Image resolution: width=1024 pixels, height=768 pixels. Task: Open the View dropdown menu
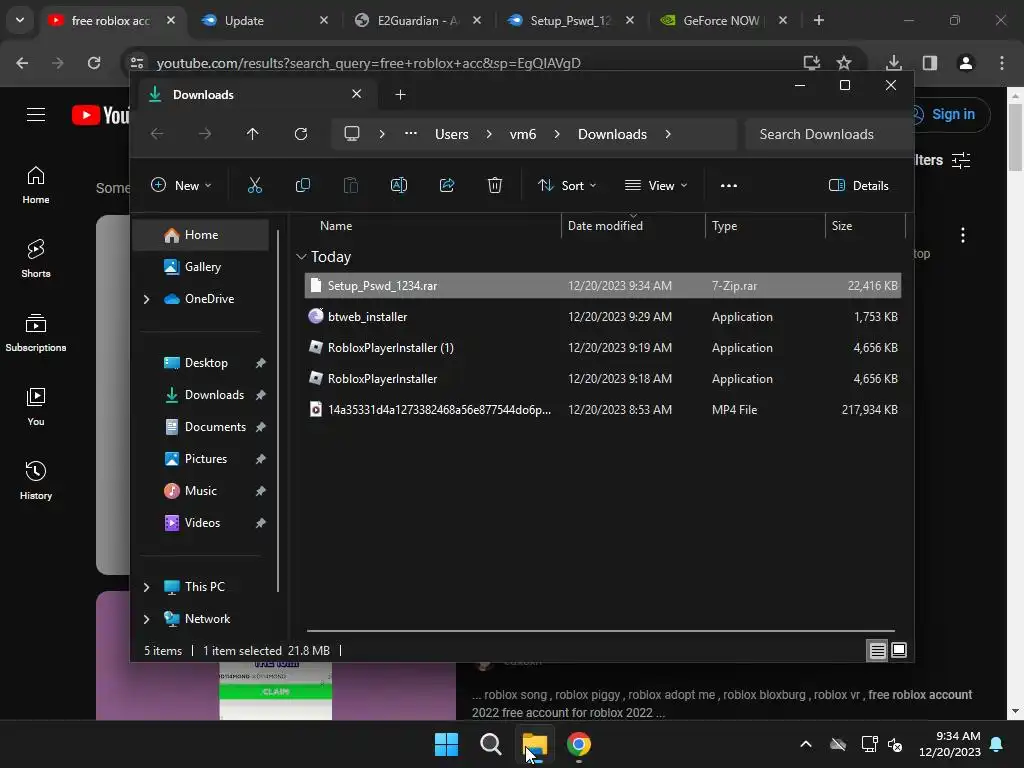(656, 185)
